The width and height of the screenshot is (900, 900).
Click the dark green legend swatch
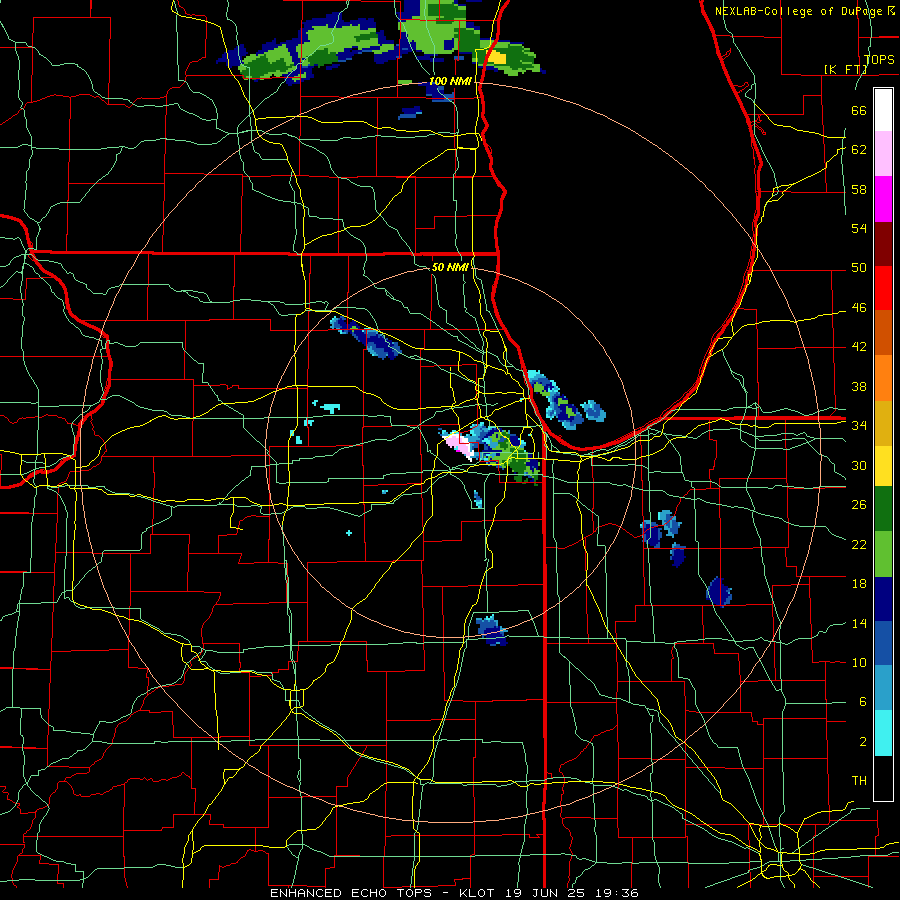coord(883,509)
